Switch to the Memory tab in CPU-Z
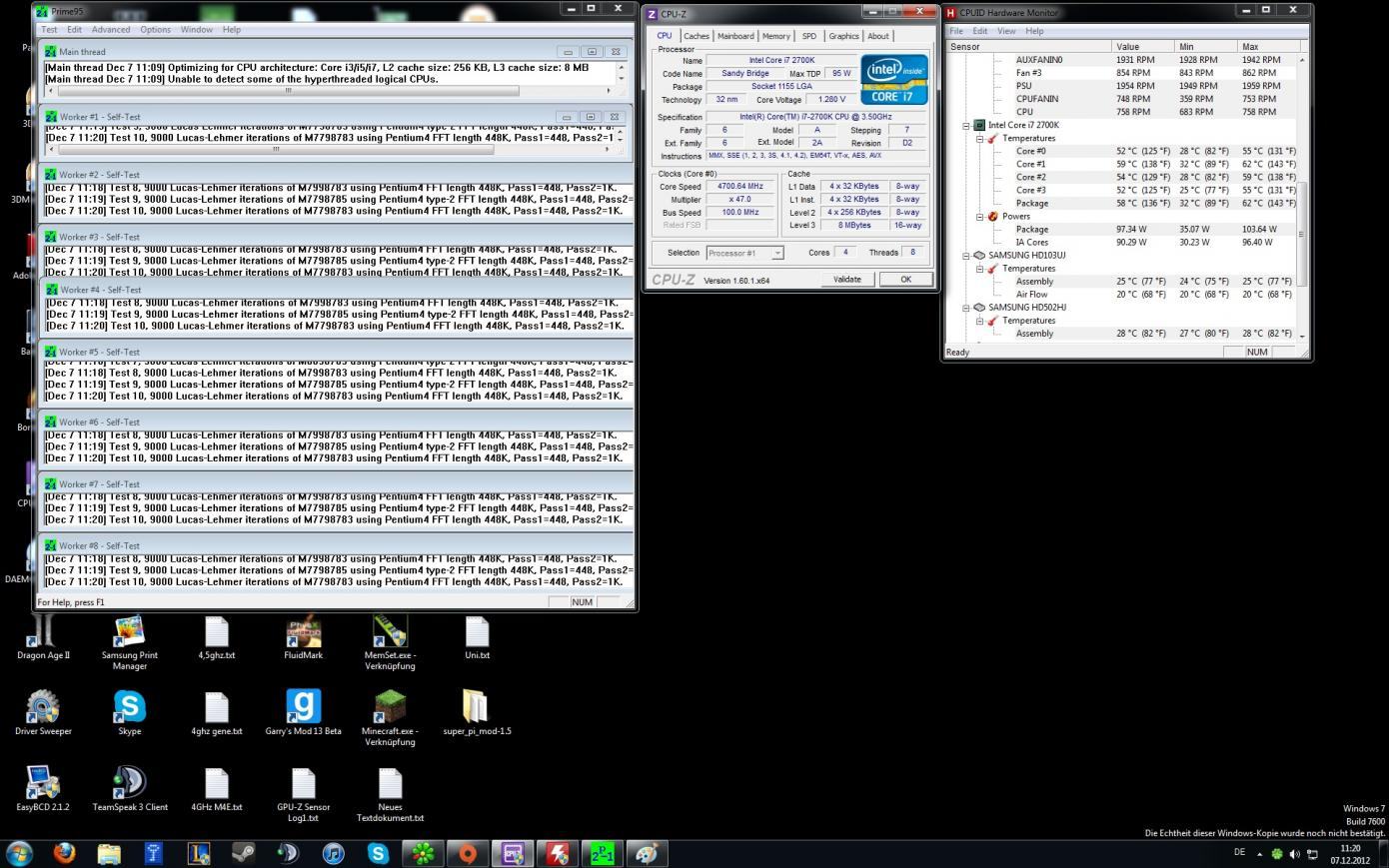The width and height of the screenshot is (1389, 868). coord(775,36)
